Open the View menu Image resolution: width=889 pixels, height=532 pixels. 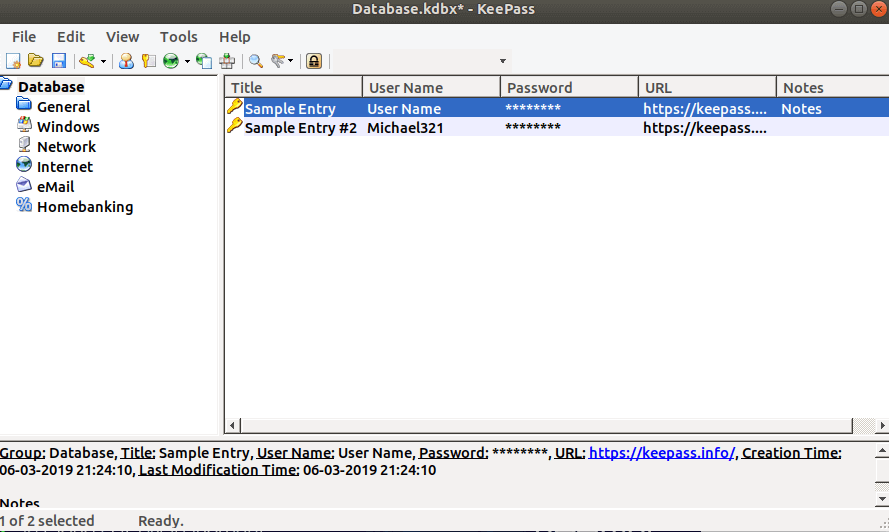point(122,37)
